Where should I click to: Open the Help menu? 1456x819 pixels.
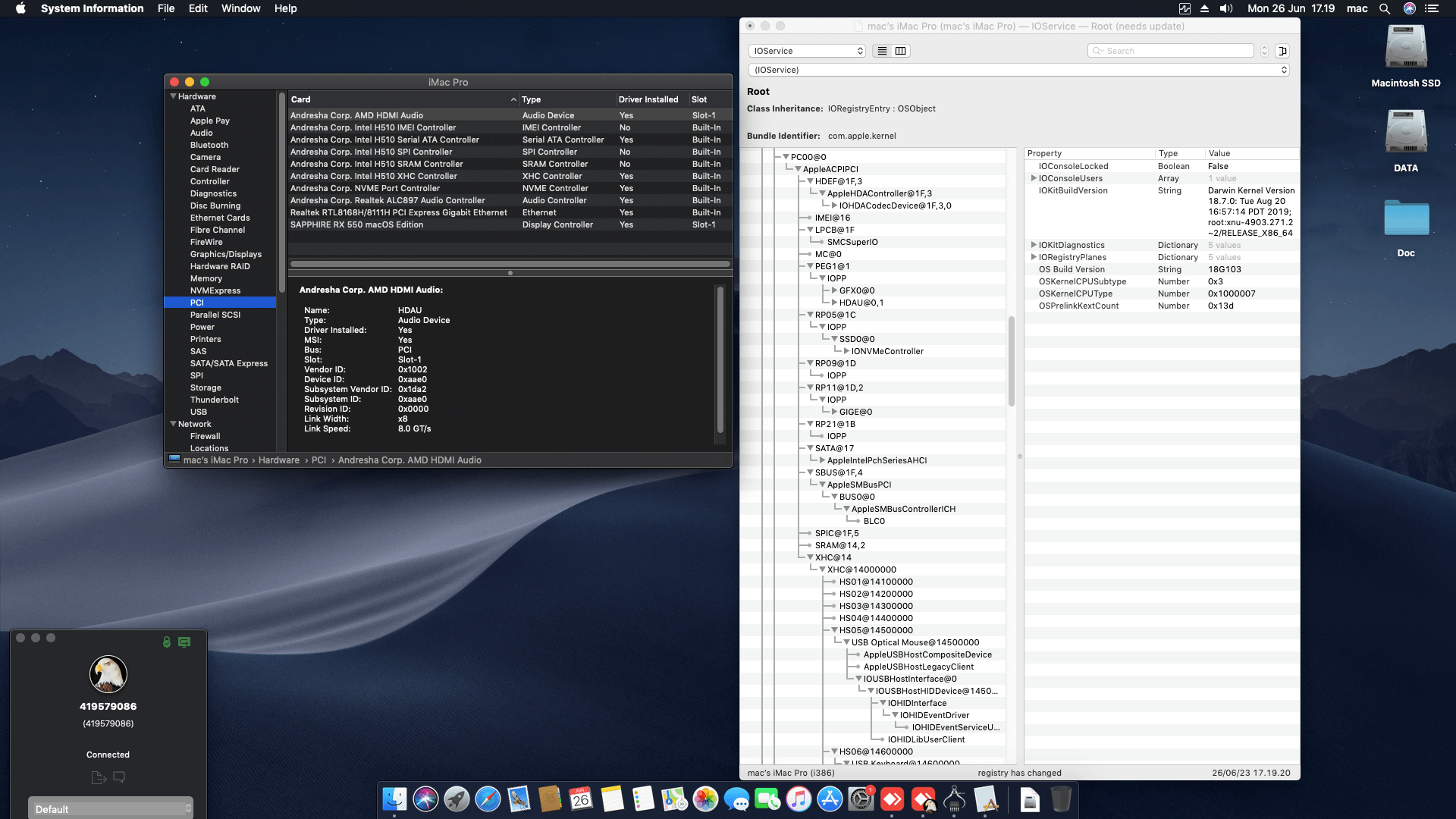[285, 8]
